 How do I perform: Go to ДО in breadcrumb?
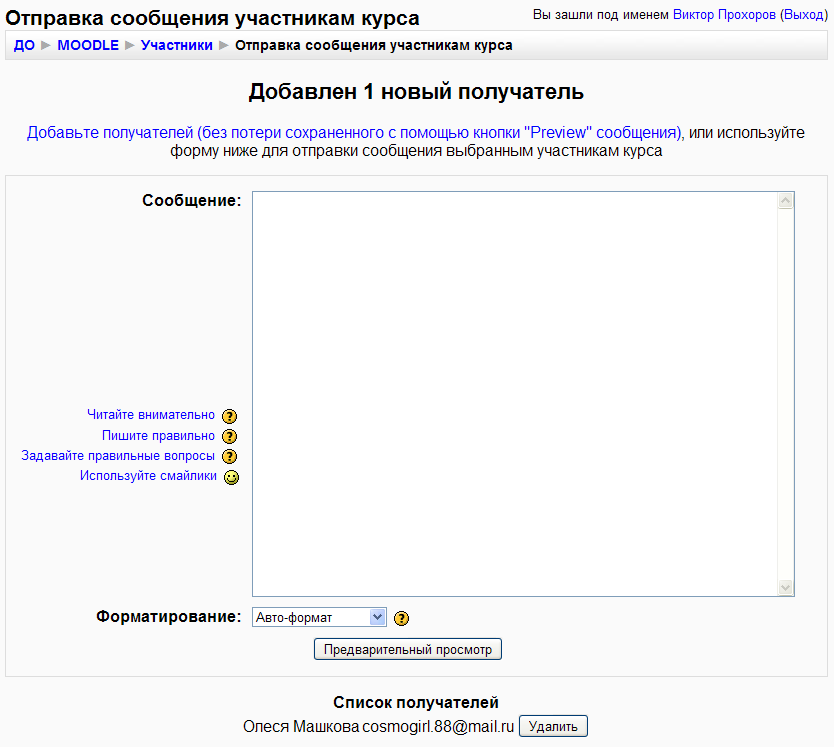click(x=24, y=45)
